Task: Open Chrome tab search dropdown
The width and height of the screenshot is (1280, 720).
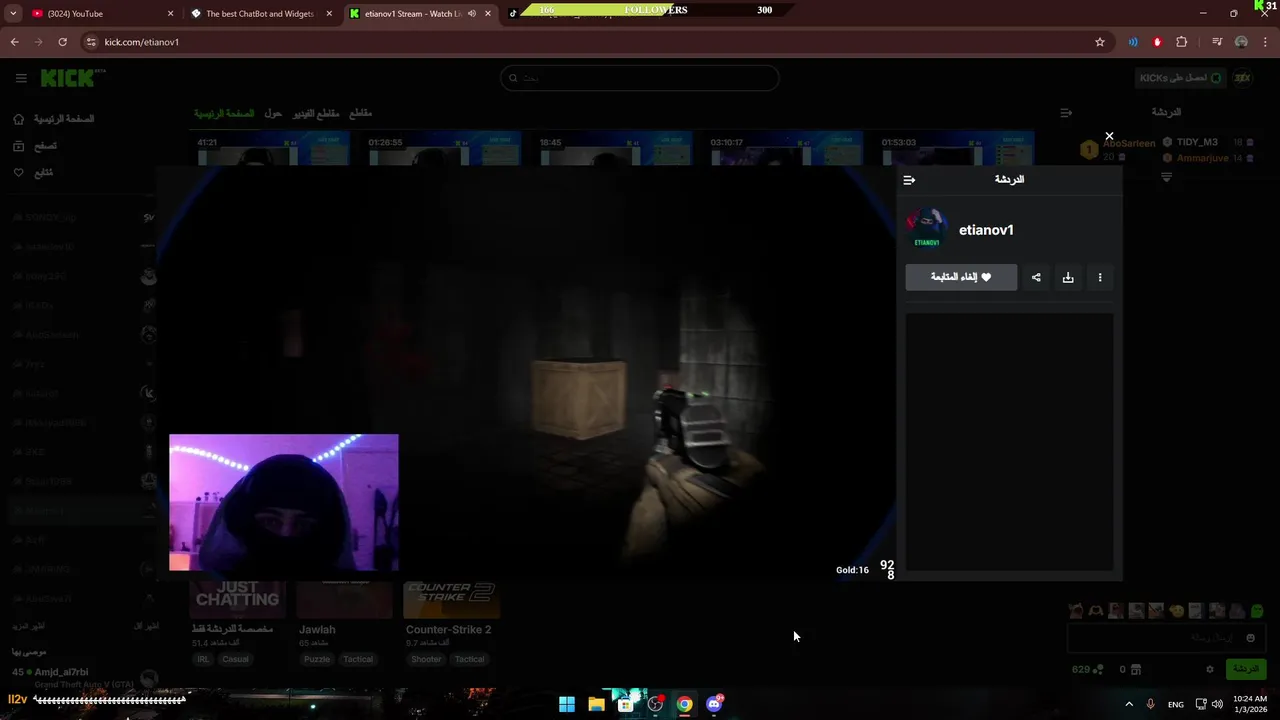Action: 13,14
